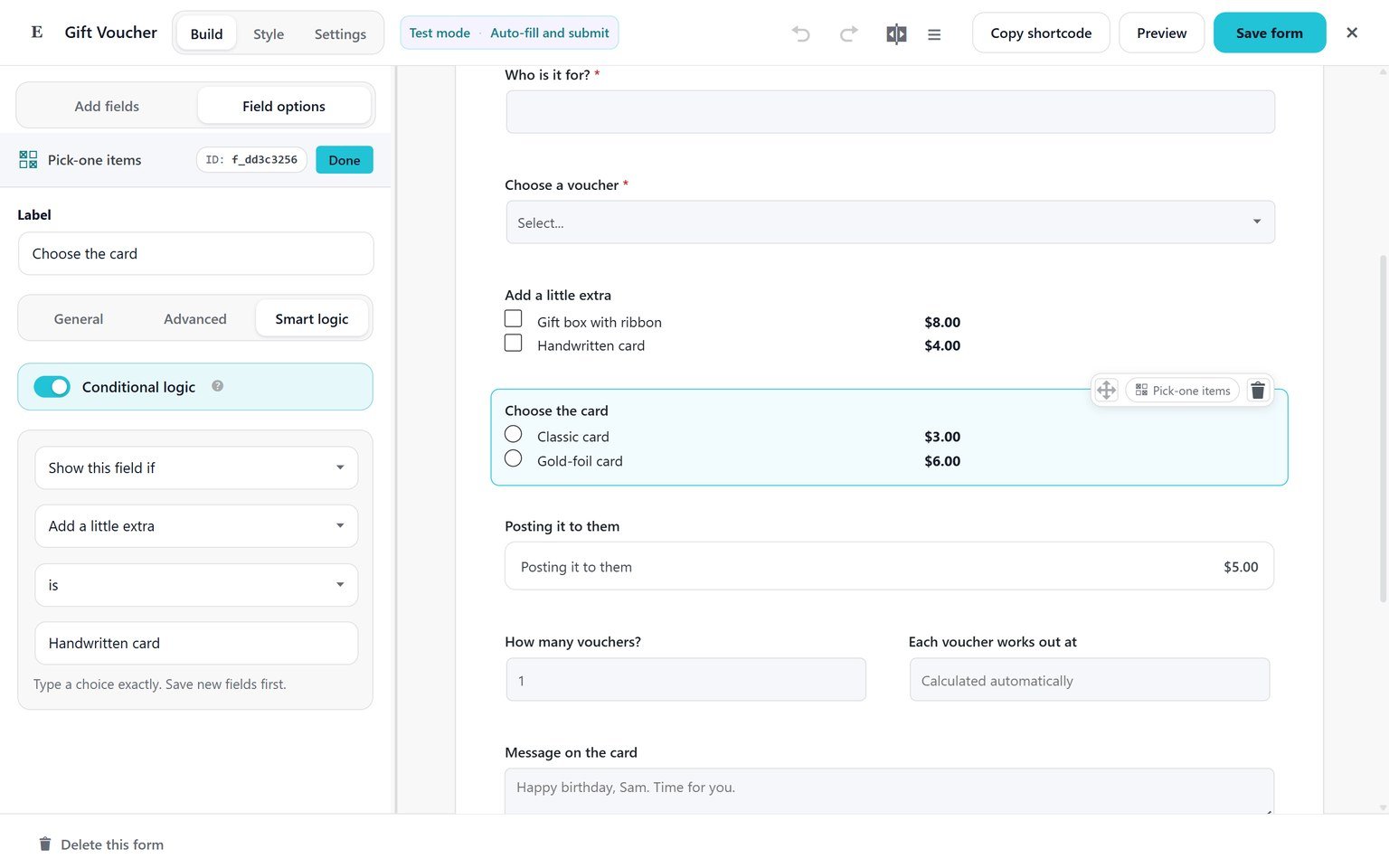The height and width of the screenshot is (868, 1389).
Task: Open the Add a little extra dropdown
Action: pyautogui.click(x=196, y=526)
